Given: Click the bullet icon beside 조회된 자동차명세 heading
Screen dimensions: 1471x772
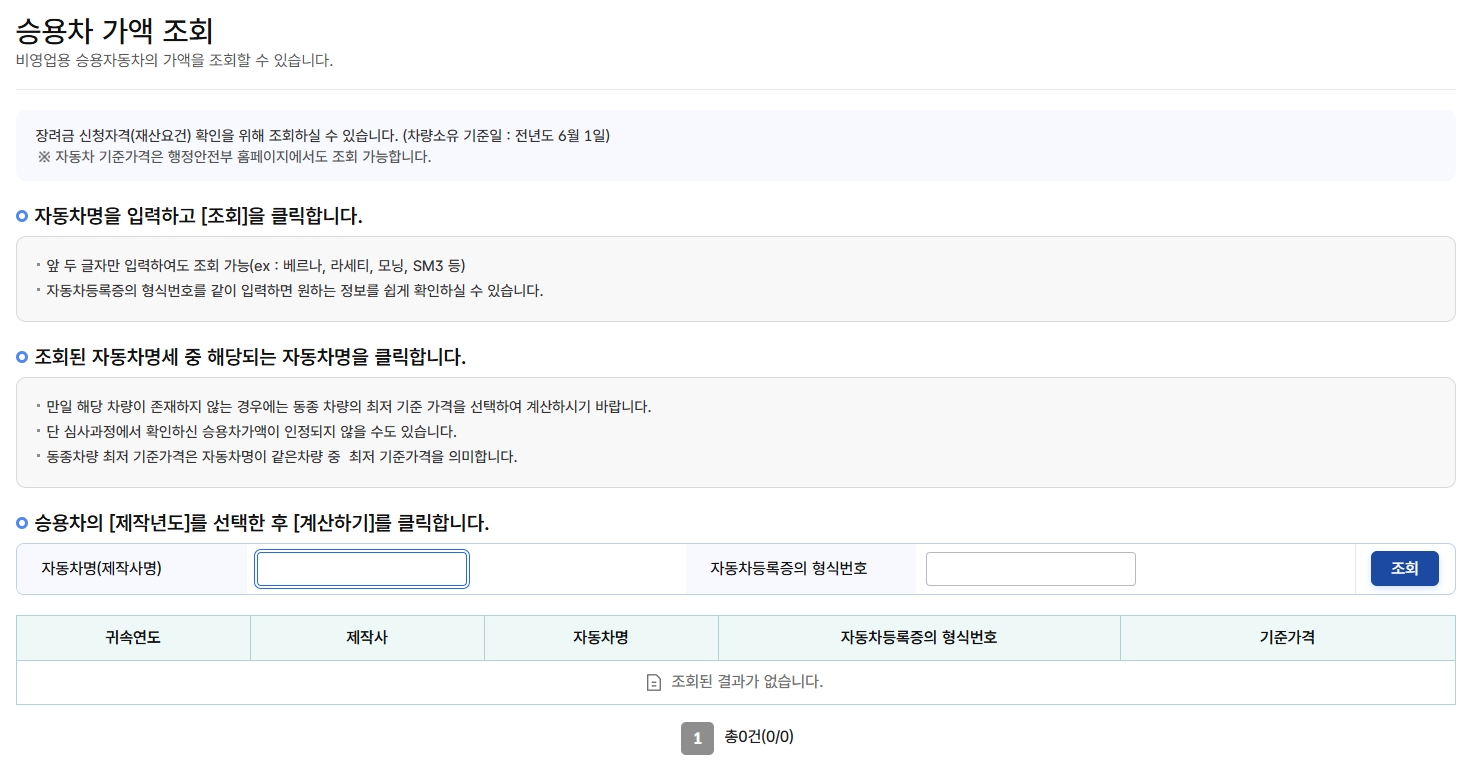Looking at the screenshot, I should [22, 357].
